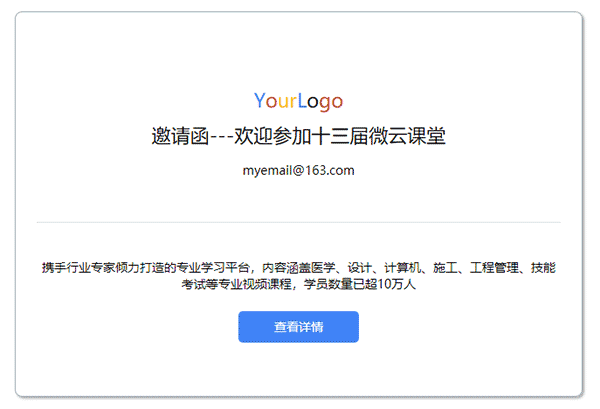This screenshot has height=409, width=600.
Task: Click the description line starting with 携手行业专家
Action: tap(298, 267)
